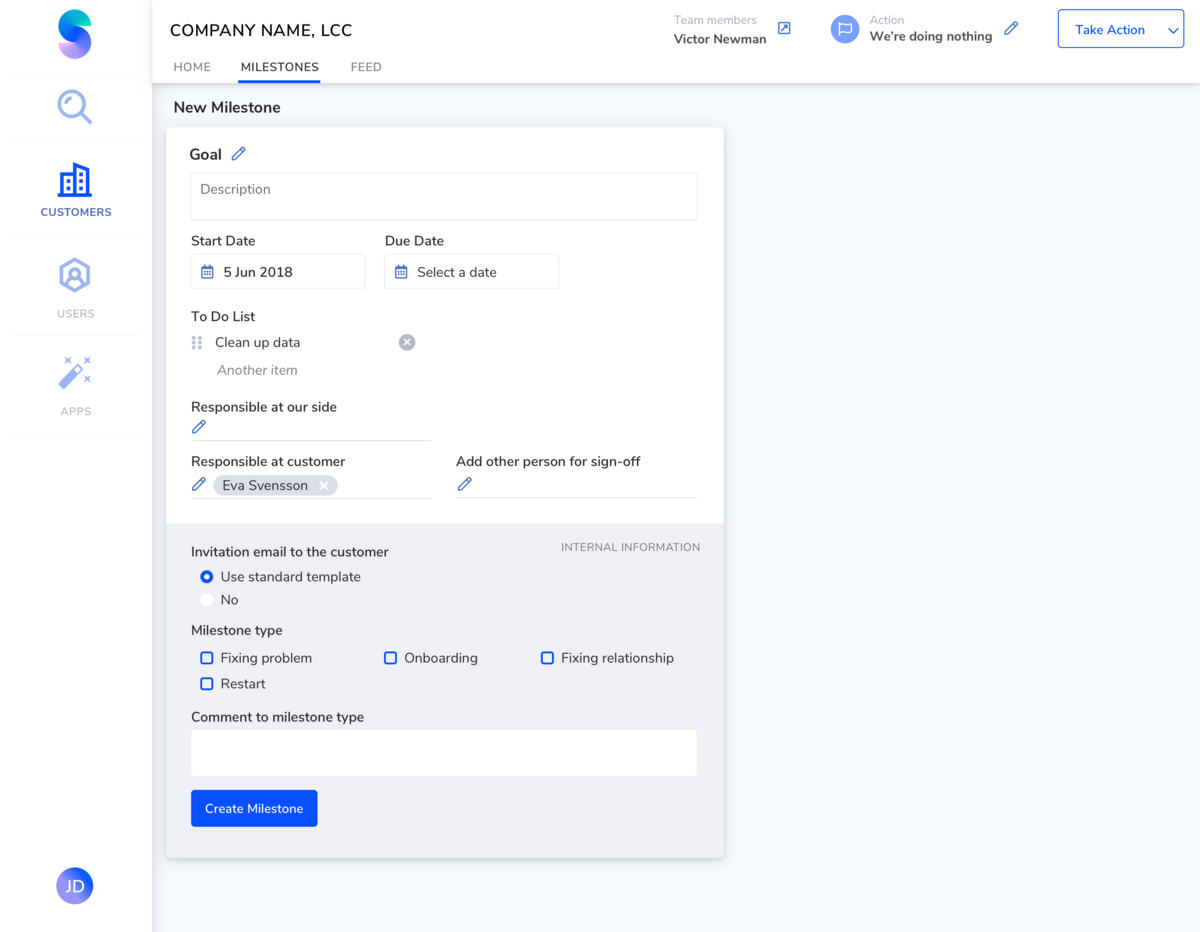Image resolution: width=1200 pixels, height=932 pixels.
Task: Edit the Goal title using the pencil icon
Action: (239, 153)
